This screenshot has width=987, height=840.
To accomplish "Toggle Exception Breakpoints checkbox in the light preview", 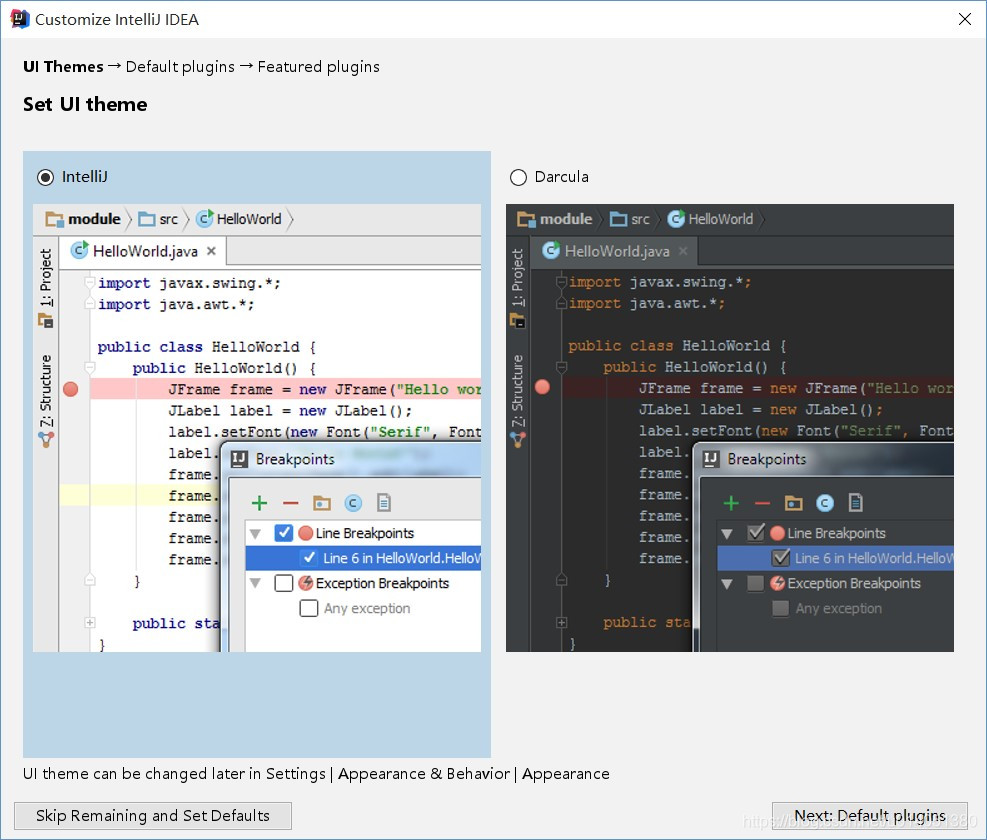I will pos(284,583).
